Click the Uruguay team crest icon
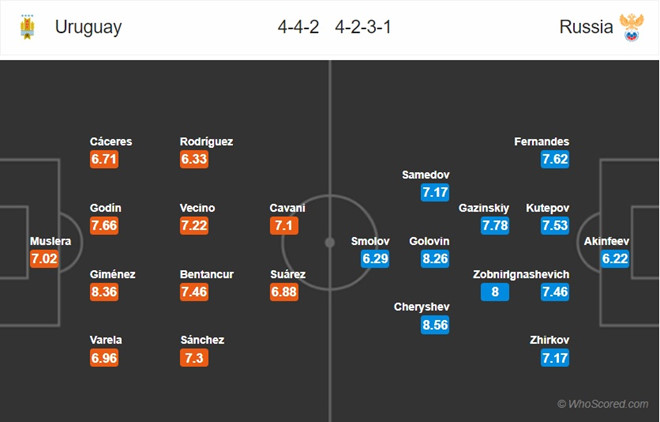 pos(26,28)
